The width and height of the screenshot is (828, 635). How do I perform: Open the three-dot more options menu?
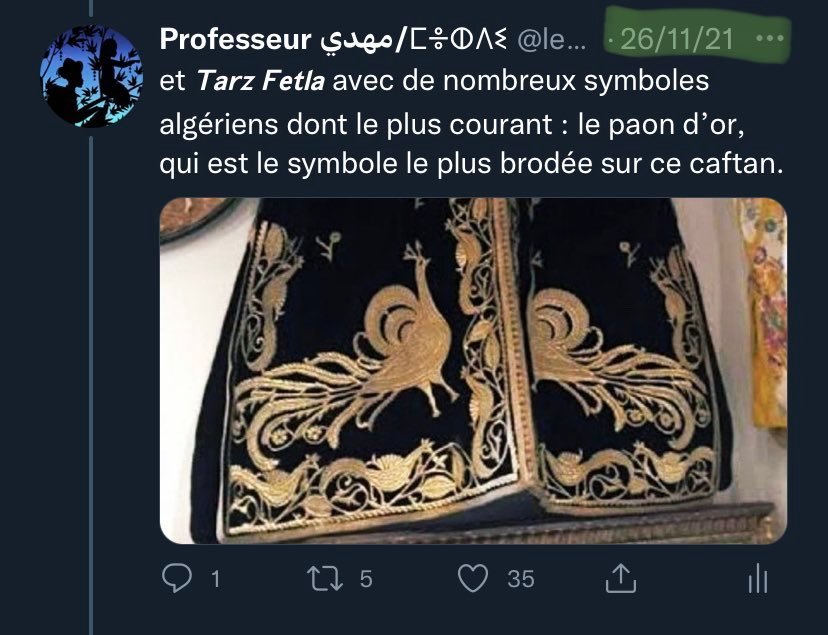[x=769, y=39]
